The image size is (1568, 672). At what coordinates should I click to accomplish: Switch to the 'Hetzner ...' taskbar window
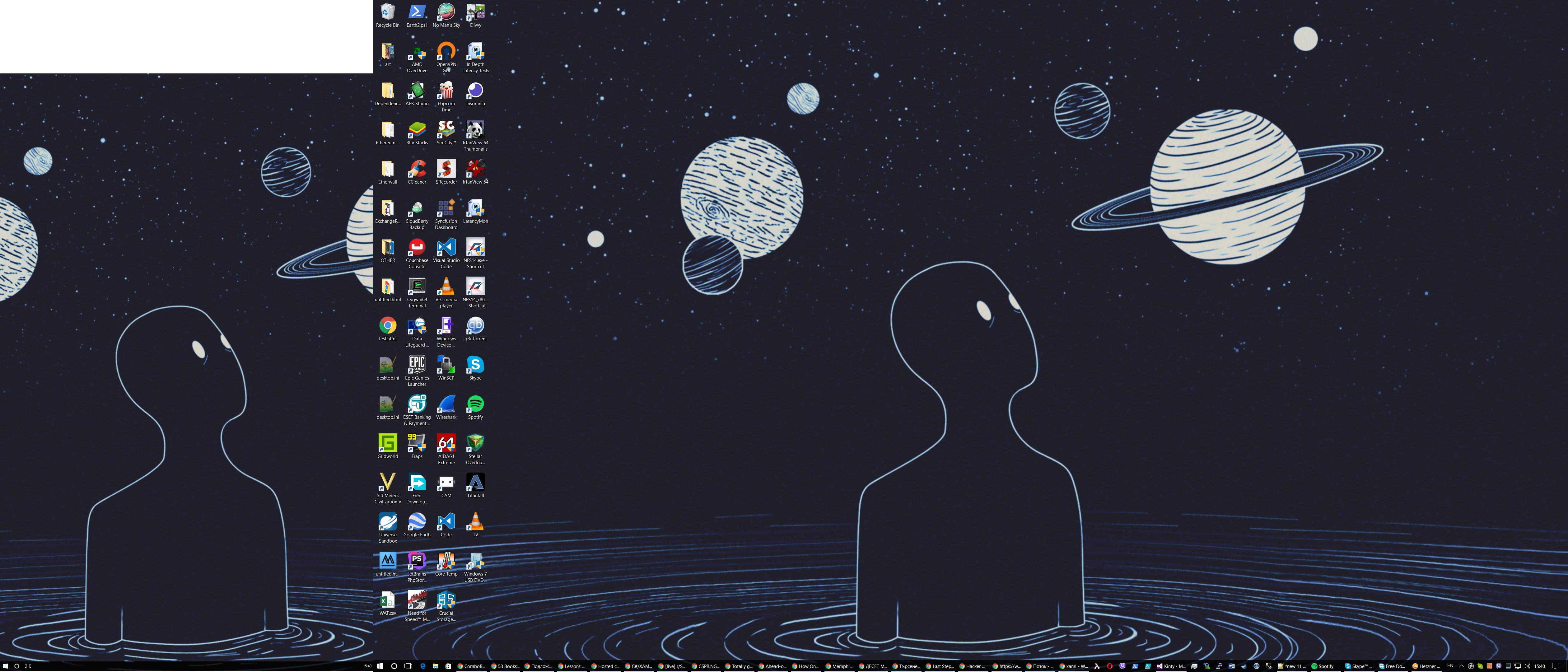pyautogui.click(x=1427, y=666)
